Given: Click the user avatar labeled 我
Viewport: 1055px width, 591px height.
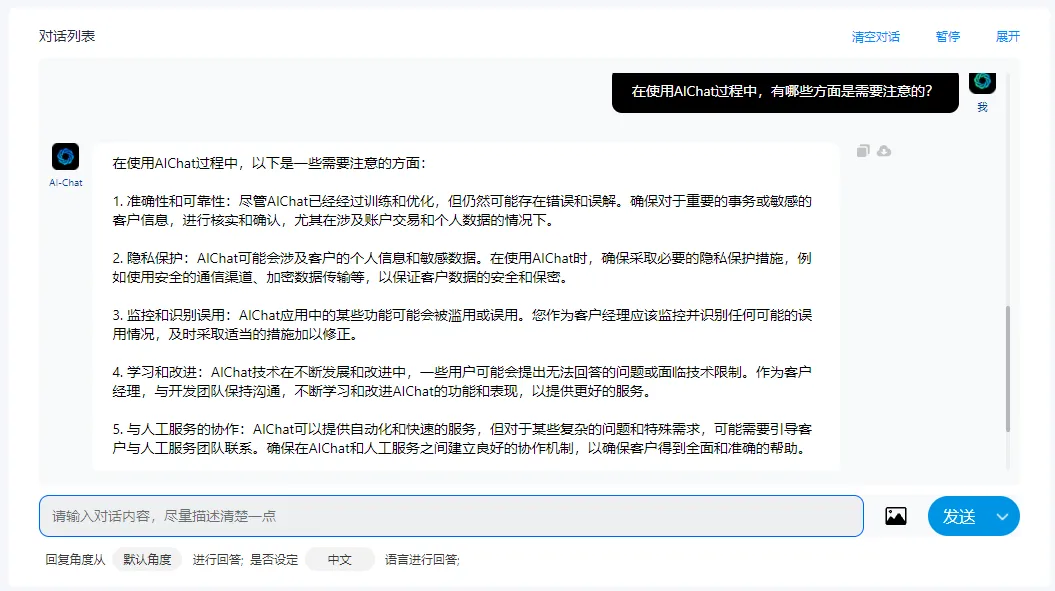Looking at the screenshot, I should point(982,82).
